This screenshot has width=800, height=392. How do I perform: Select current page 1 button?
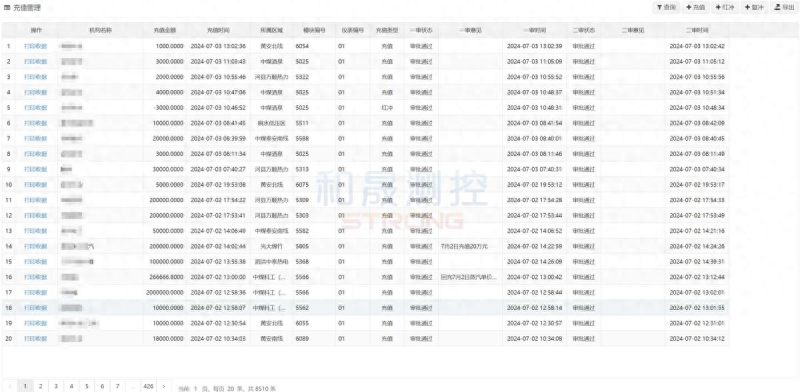coord(25,386)
